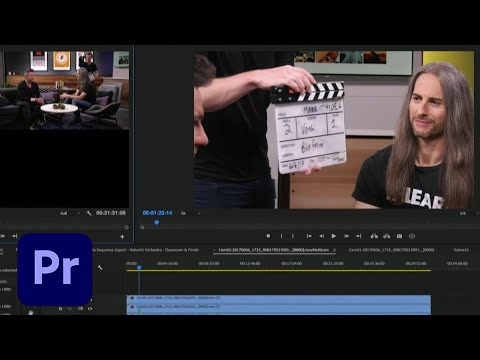Viewport: 480px width, 360px height.
Task: Open the Source monitor button editor plus
Action: click(x=122, y=237)
